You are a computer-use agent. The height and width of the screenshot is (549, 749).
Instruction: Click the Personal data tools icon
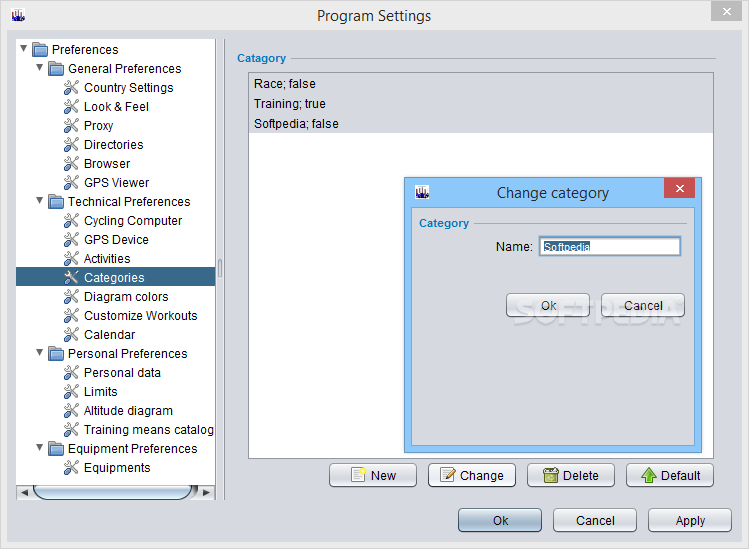[x=71, y=372]
